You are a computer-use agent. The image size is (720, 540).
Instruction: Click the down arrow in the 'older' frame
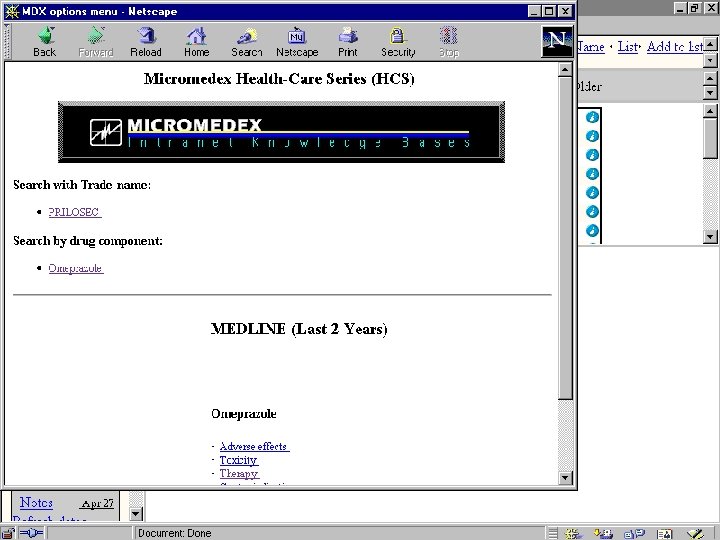[710, 93]
